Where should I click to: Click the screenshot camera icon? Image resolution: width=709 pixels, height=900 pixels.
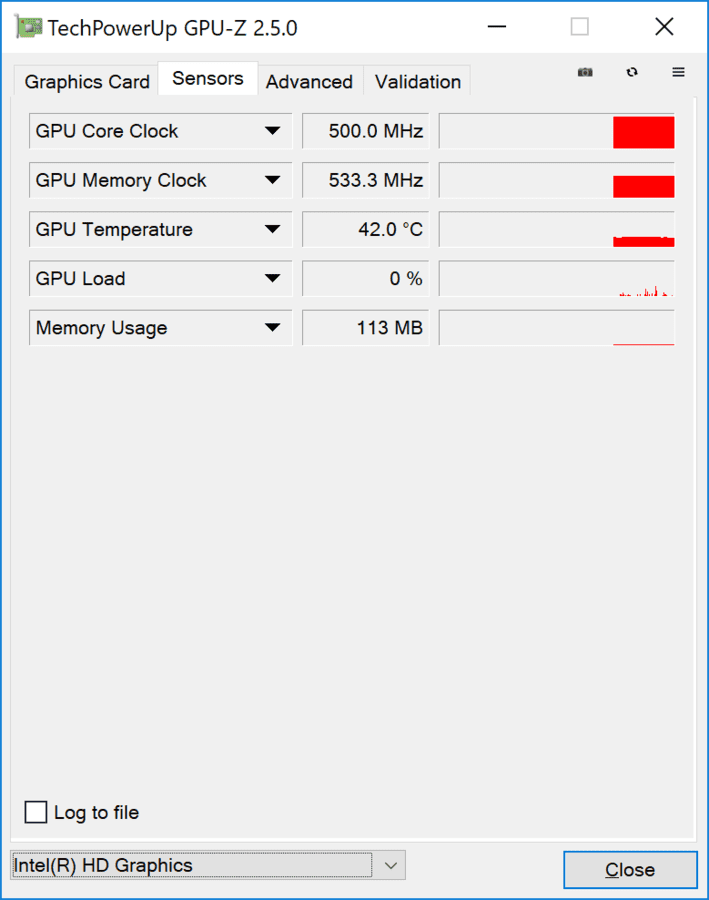point(585,72)
